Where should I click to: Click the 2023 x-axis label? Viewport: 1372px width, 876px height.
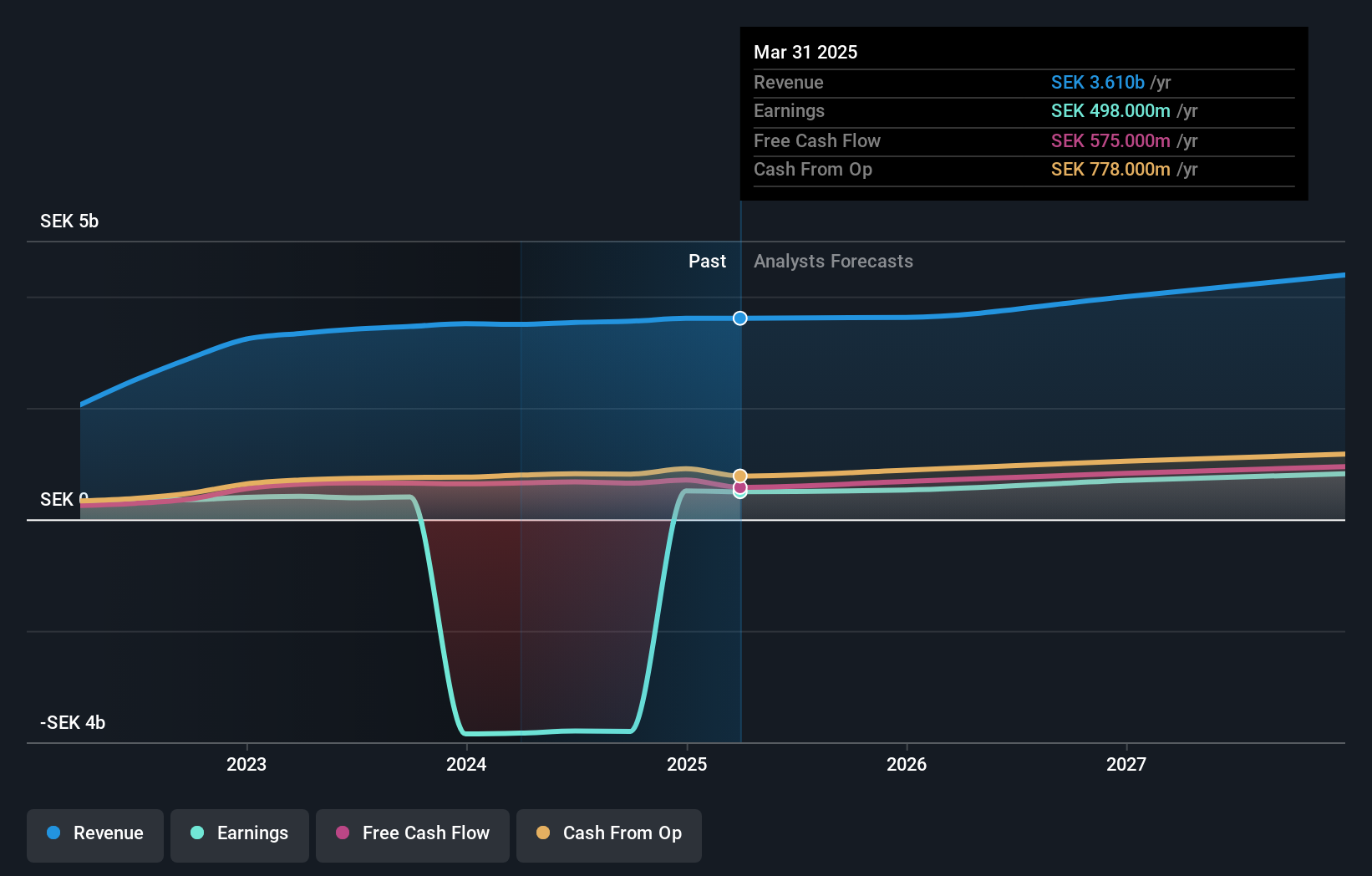tap(246, 764)
